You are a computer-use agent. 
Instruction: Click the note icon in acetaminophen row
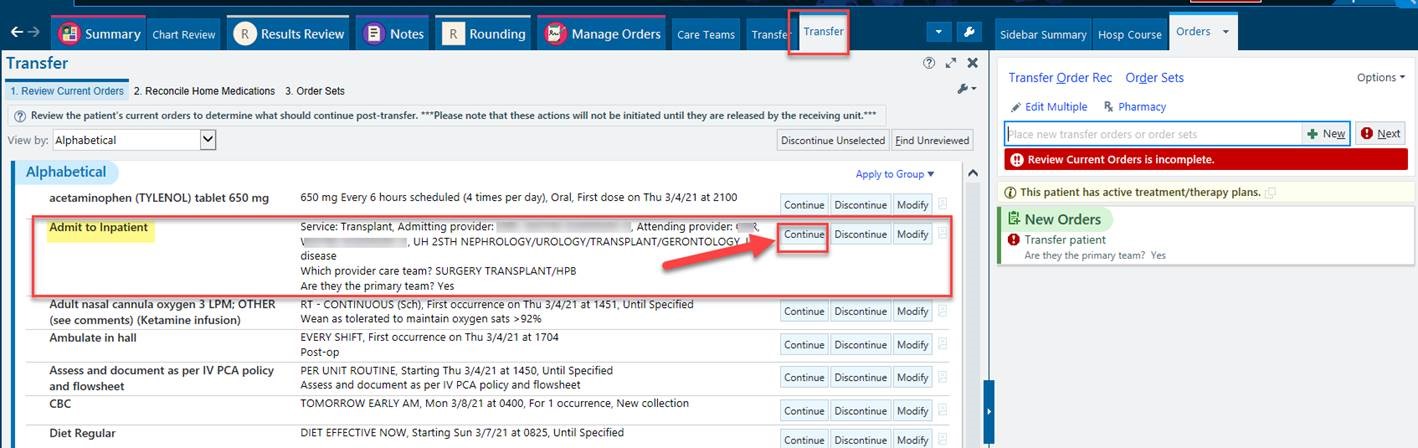coord(942,204)
